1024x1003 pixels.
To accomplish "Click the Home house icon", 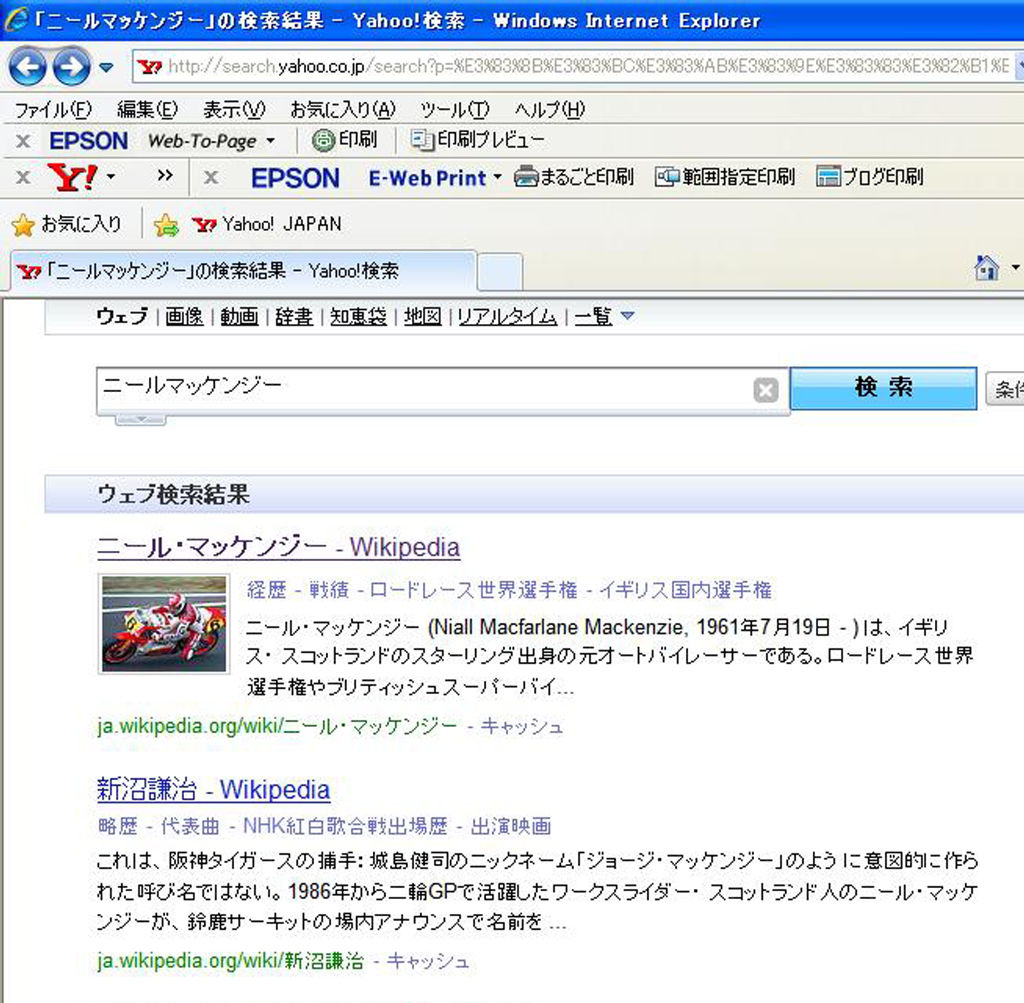I will click(986, 267).
